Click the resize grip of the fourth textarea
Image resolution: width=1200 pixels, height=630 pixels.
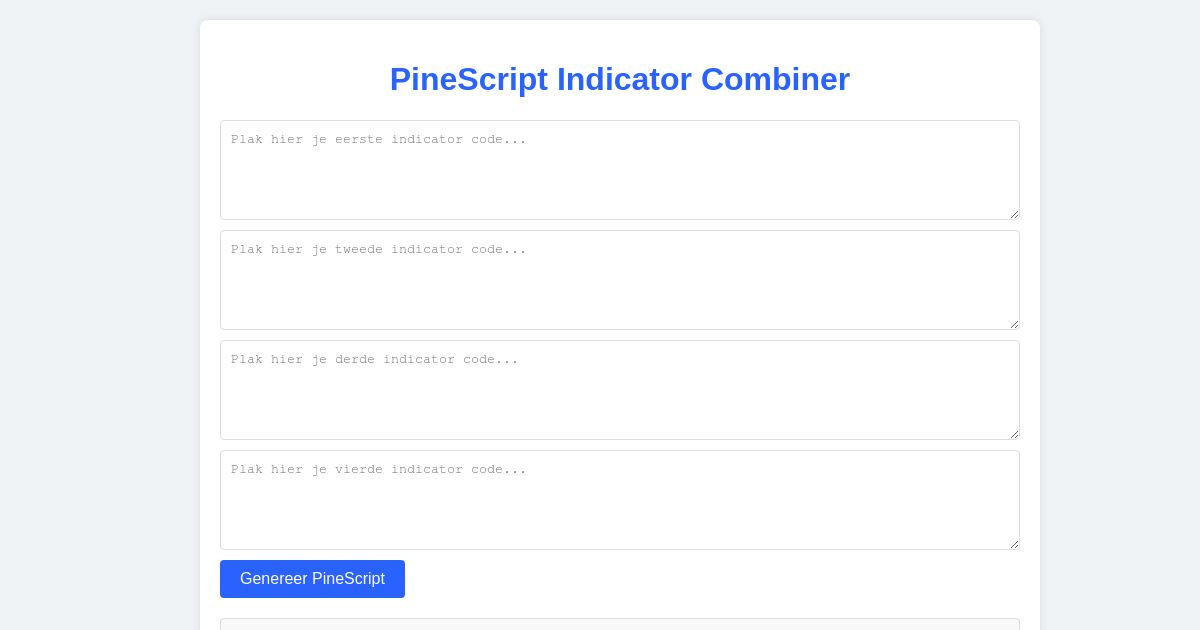(x=1013, y=544)
